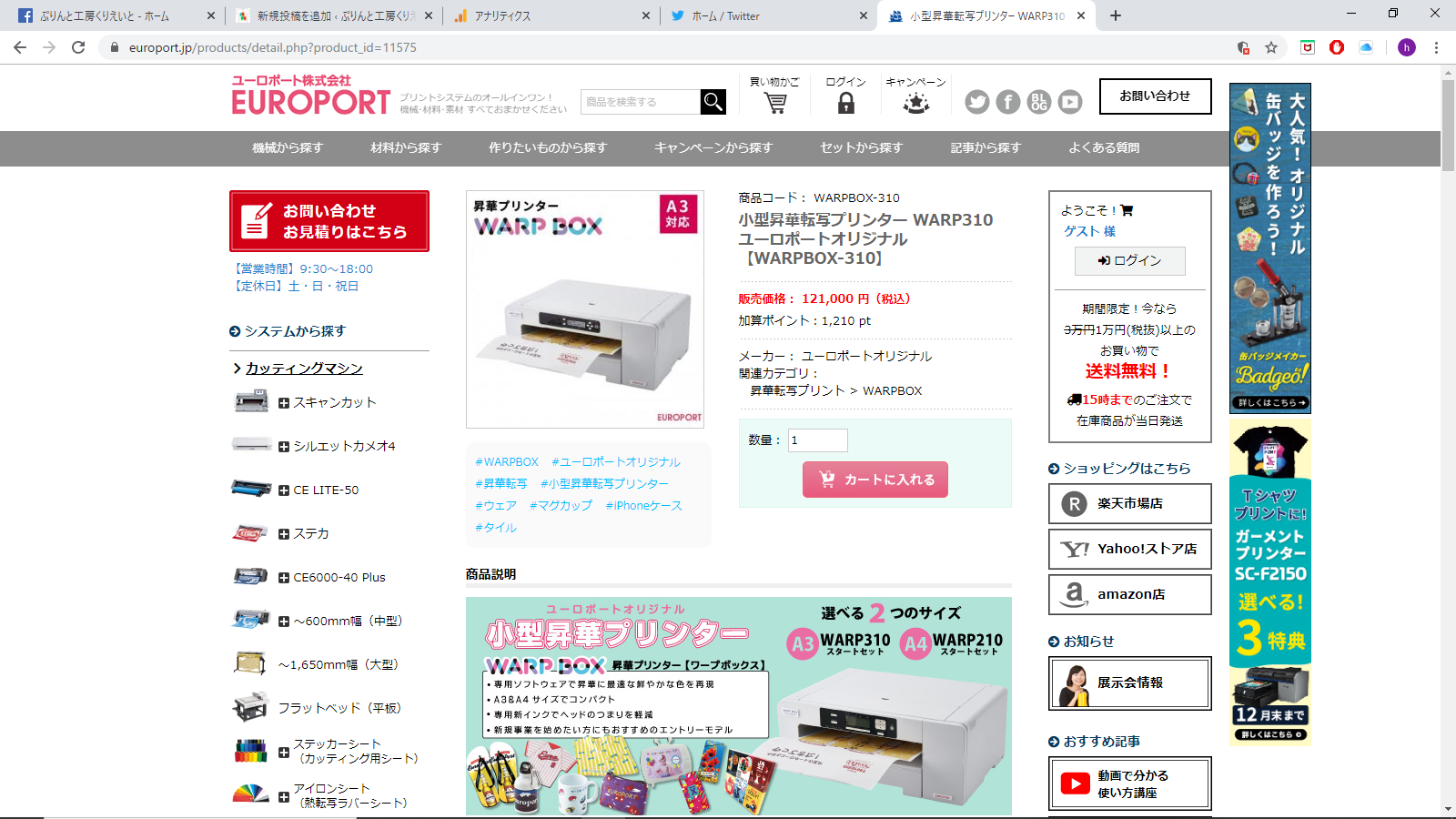Expand the ～600mm幅（中型） plus toggle

coord(284,622)
